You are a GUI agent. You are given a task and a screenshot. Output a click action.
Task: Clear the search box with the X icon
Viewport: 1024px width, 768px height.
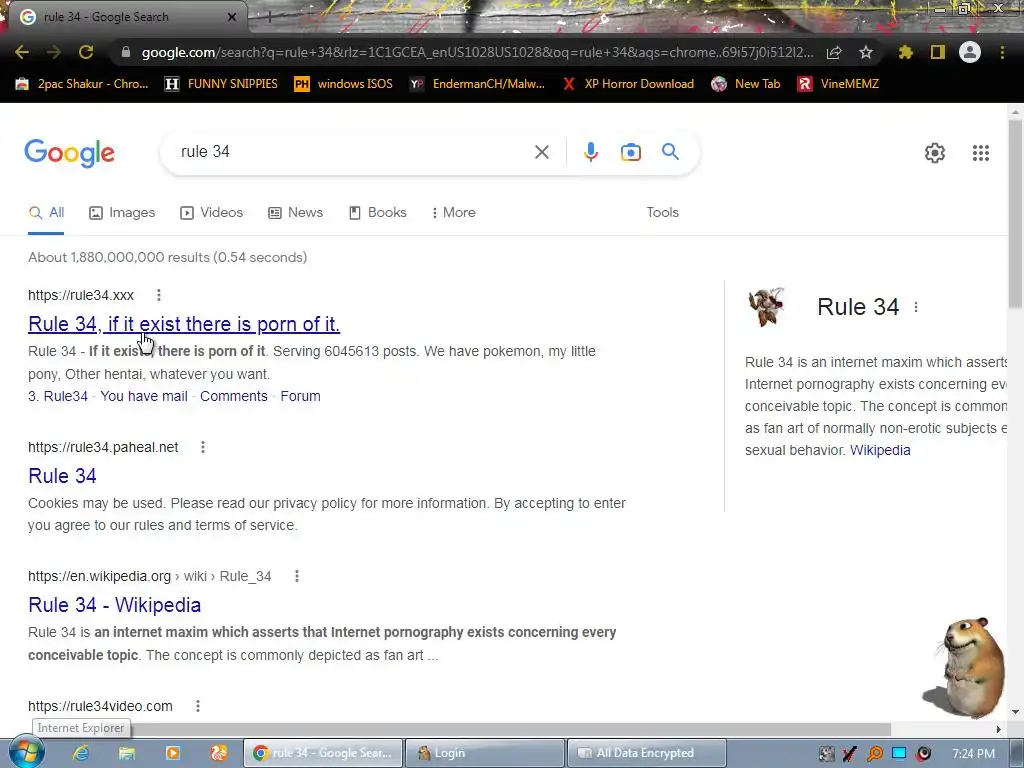tap(541, 152)
